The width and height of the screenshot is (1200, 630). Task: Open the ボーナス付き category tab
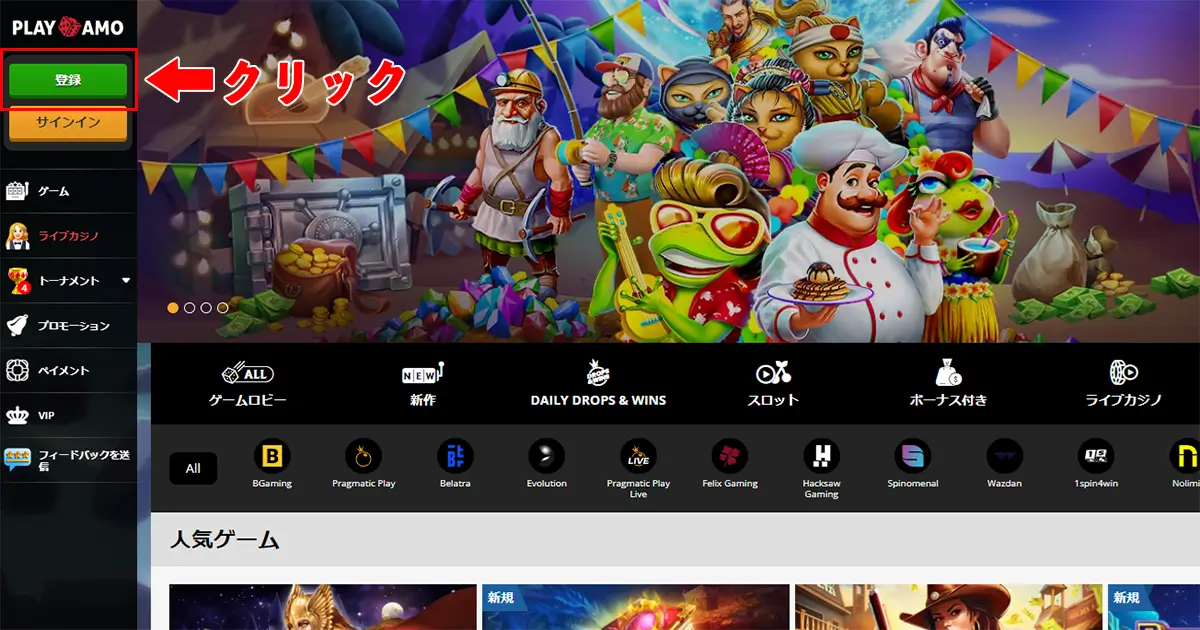[x=948, y=385]
